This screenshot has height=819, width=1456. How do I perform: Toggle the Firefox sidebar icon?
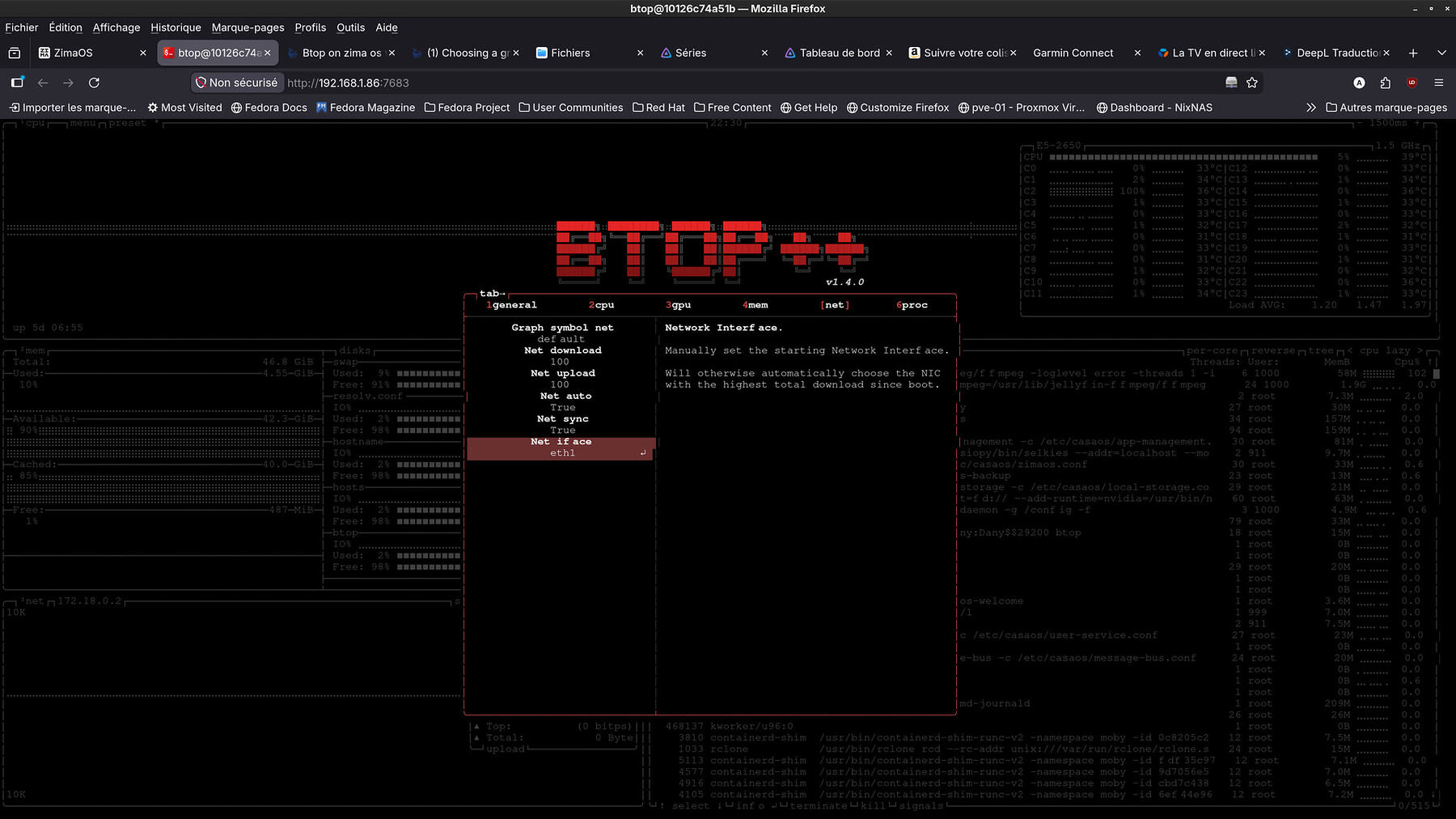click(x=17, y=83)
